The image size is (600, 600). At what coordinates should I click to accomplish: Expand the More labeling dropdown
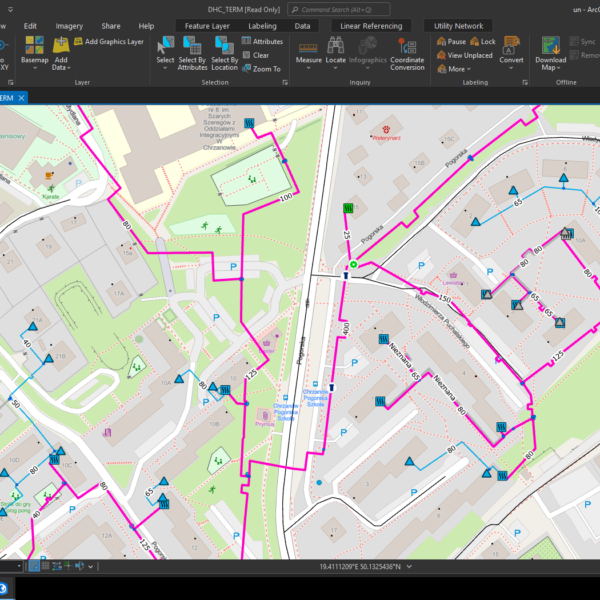point(456,69)
